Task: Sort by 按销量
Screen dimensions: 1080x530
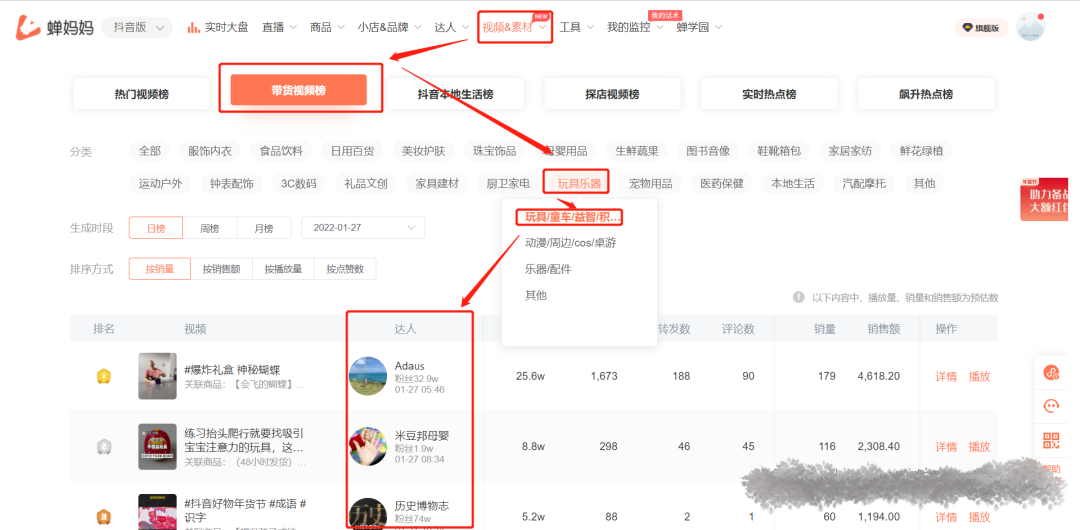Action: (159, 269)
